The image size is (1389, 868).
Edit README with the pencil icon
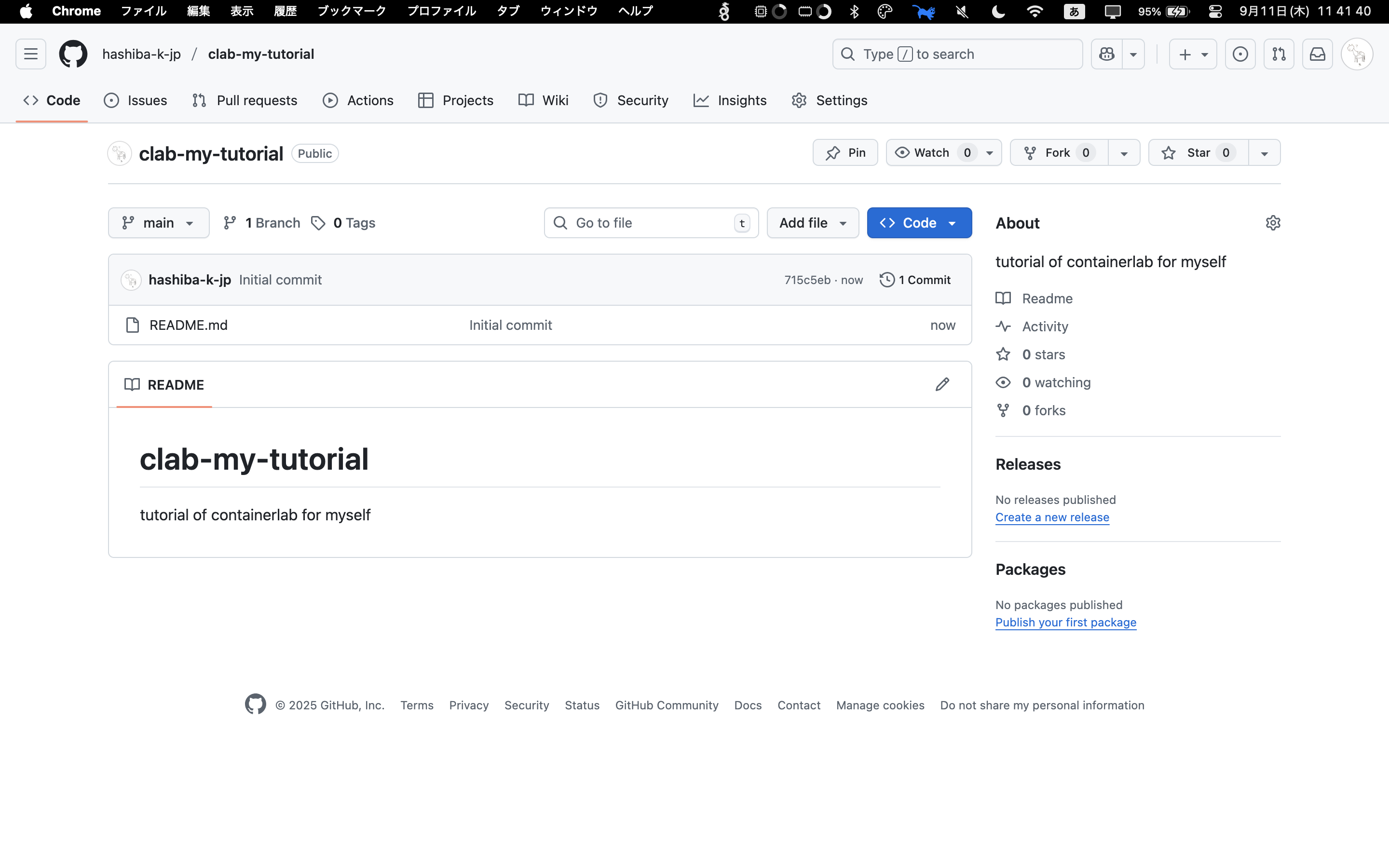pyautogui.click(x=942, y=384)
